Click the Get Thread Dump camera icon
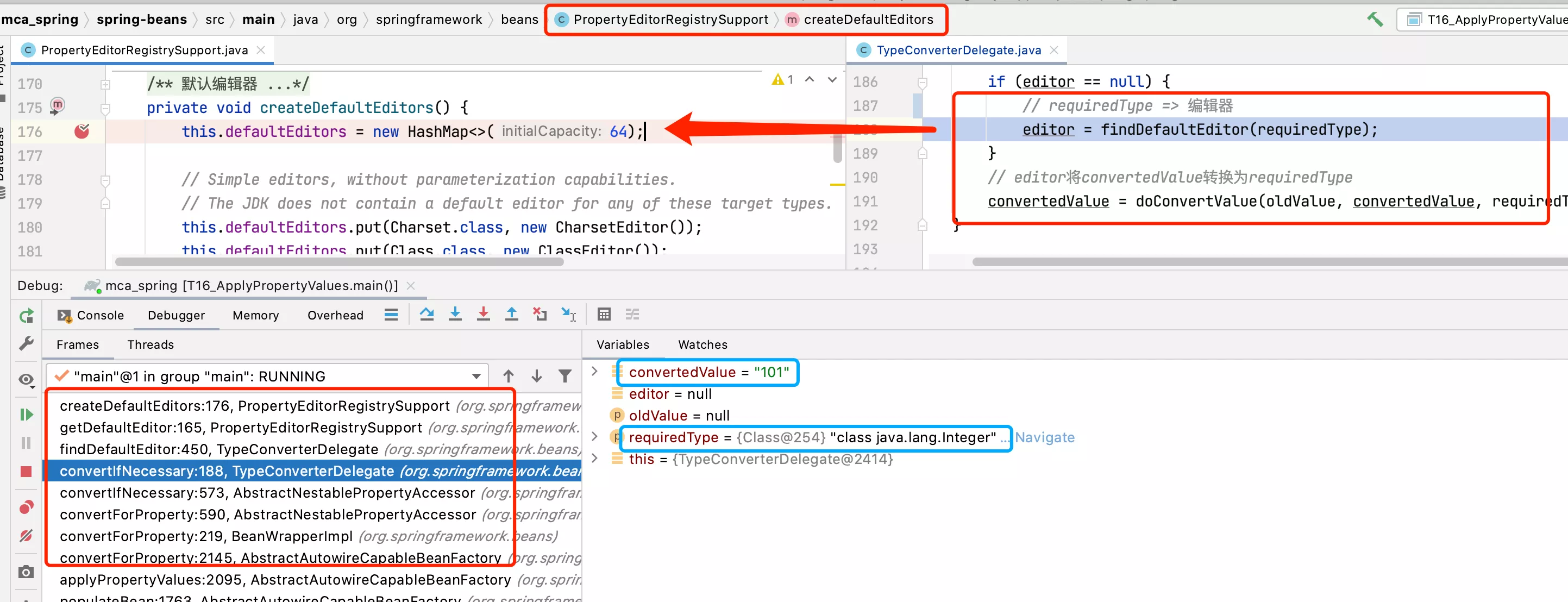Image resolution: width=1568 pixels, height=602 pixels. 26,572
